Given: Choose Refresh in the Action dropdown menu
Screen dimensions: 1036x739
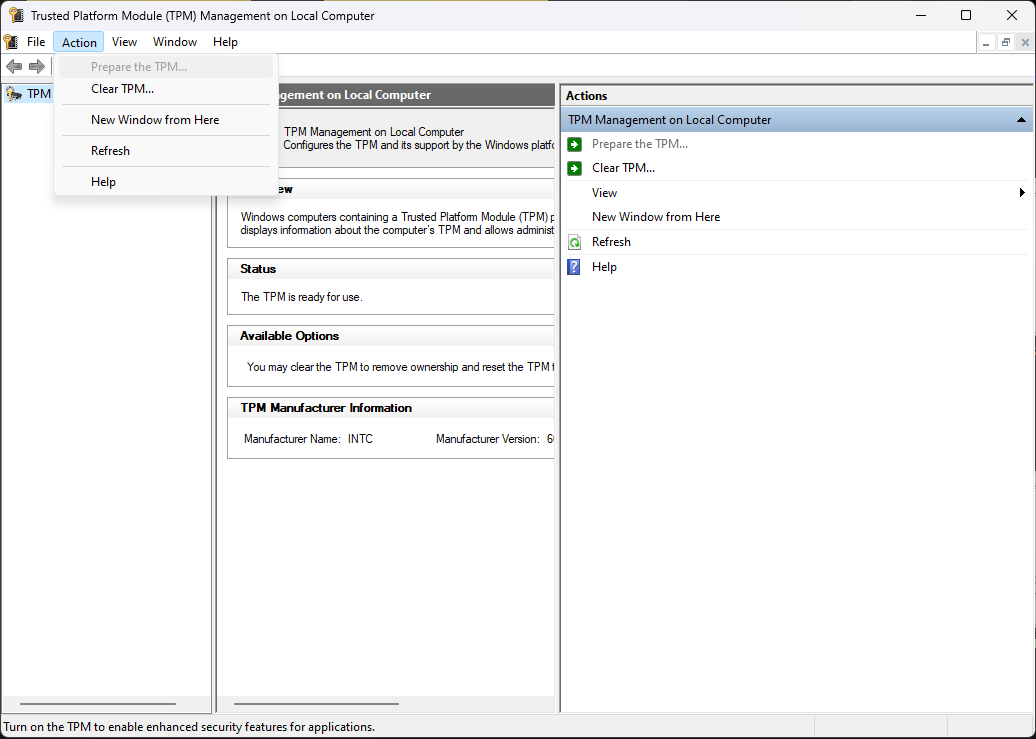Looking at the screenshot, I should tap(166, 151).
